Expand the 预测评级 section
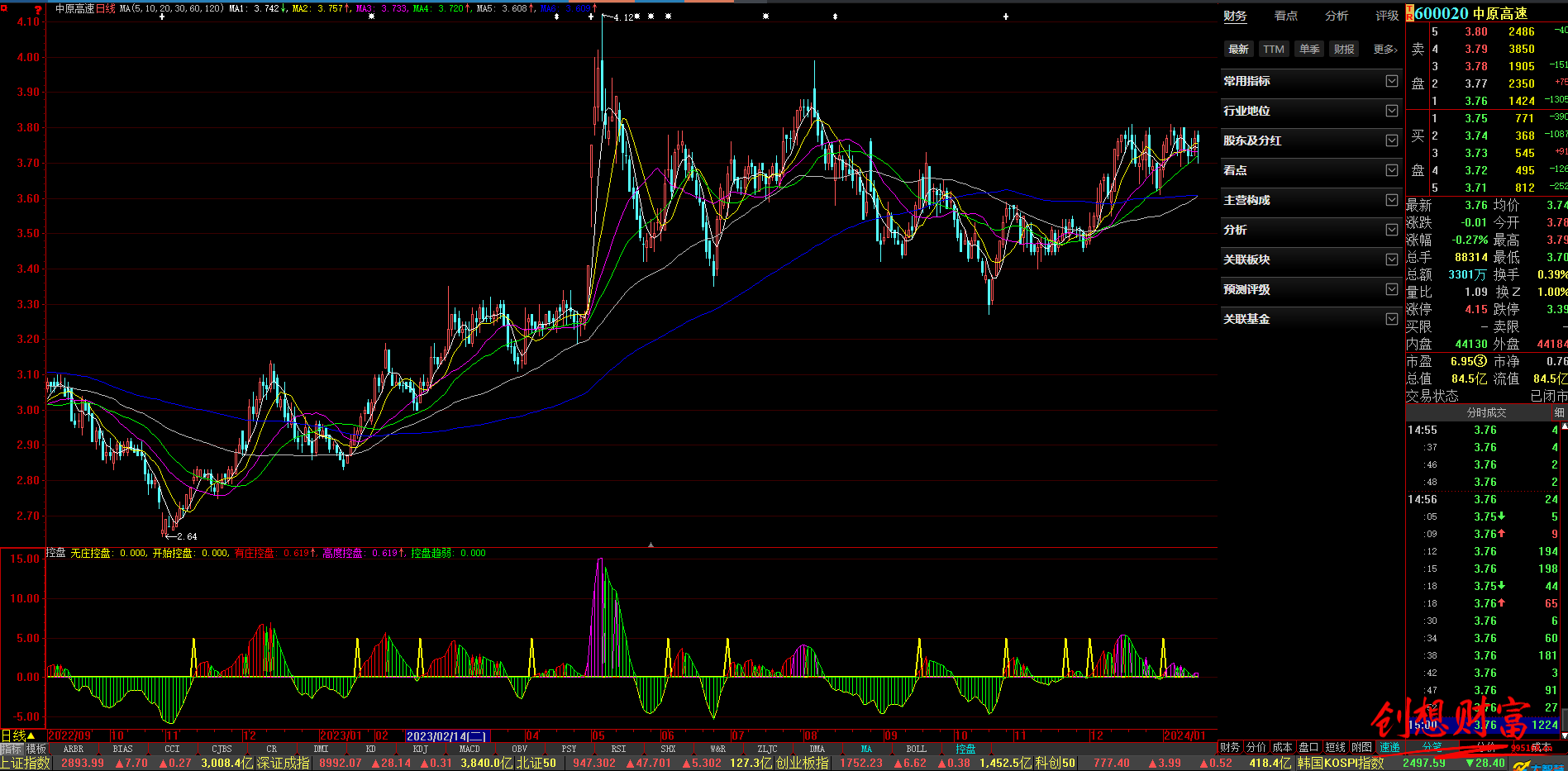The image size is (1568, 771). tap(1311, 289)
